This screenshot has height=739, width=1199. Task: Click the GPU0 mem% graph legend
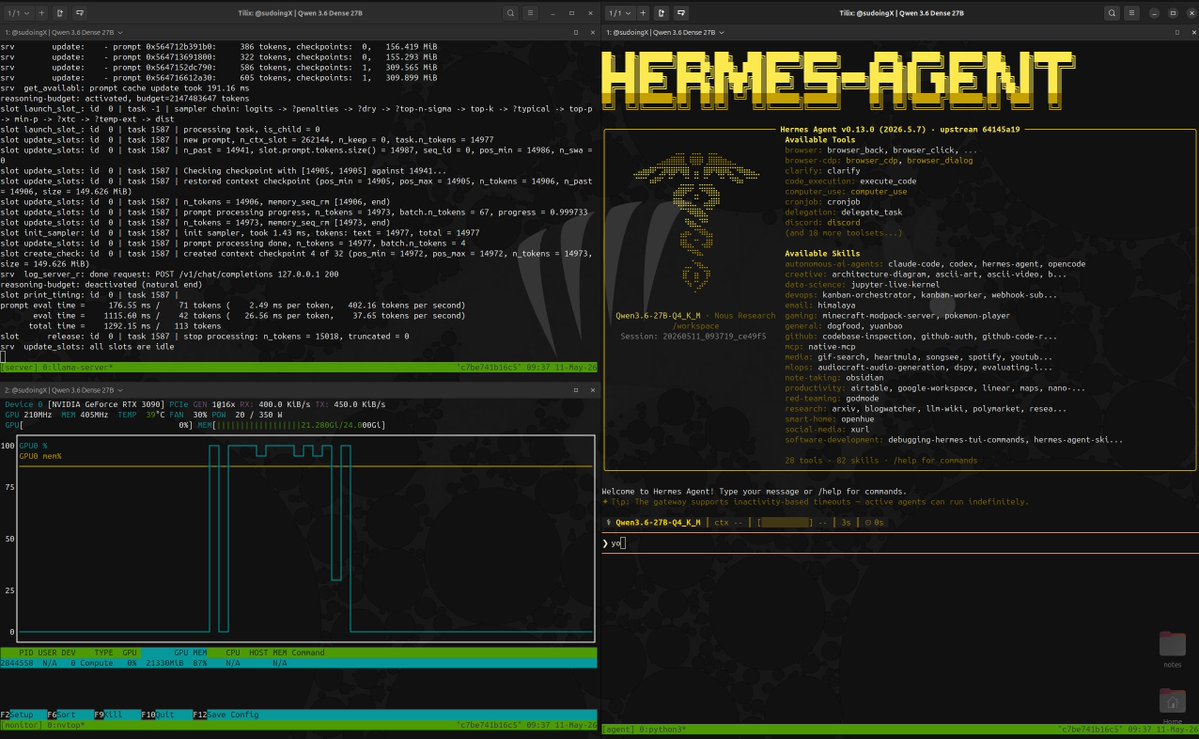click(40, 456)
